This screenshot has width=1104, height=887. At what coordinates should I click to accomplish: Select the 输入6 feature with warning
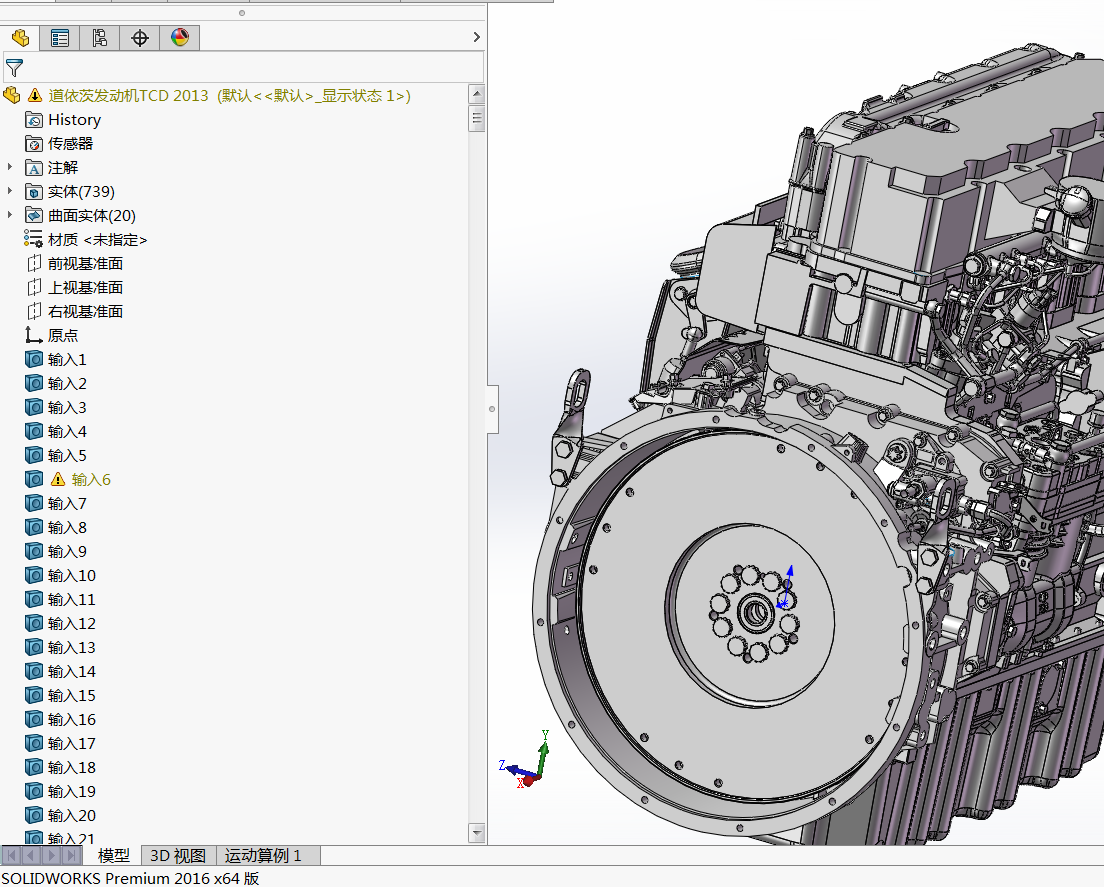click(x=91, y=479)
